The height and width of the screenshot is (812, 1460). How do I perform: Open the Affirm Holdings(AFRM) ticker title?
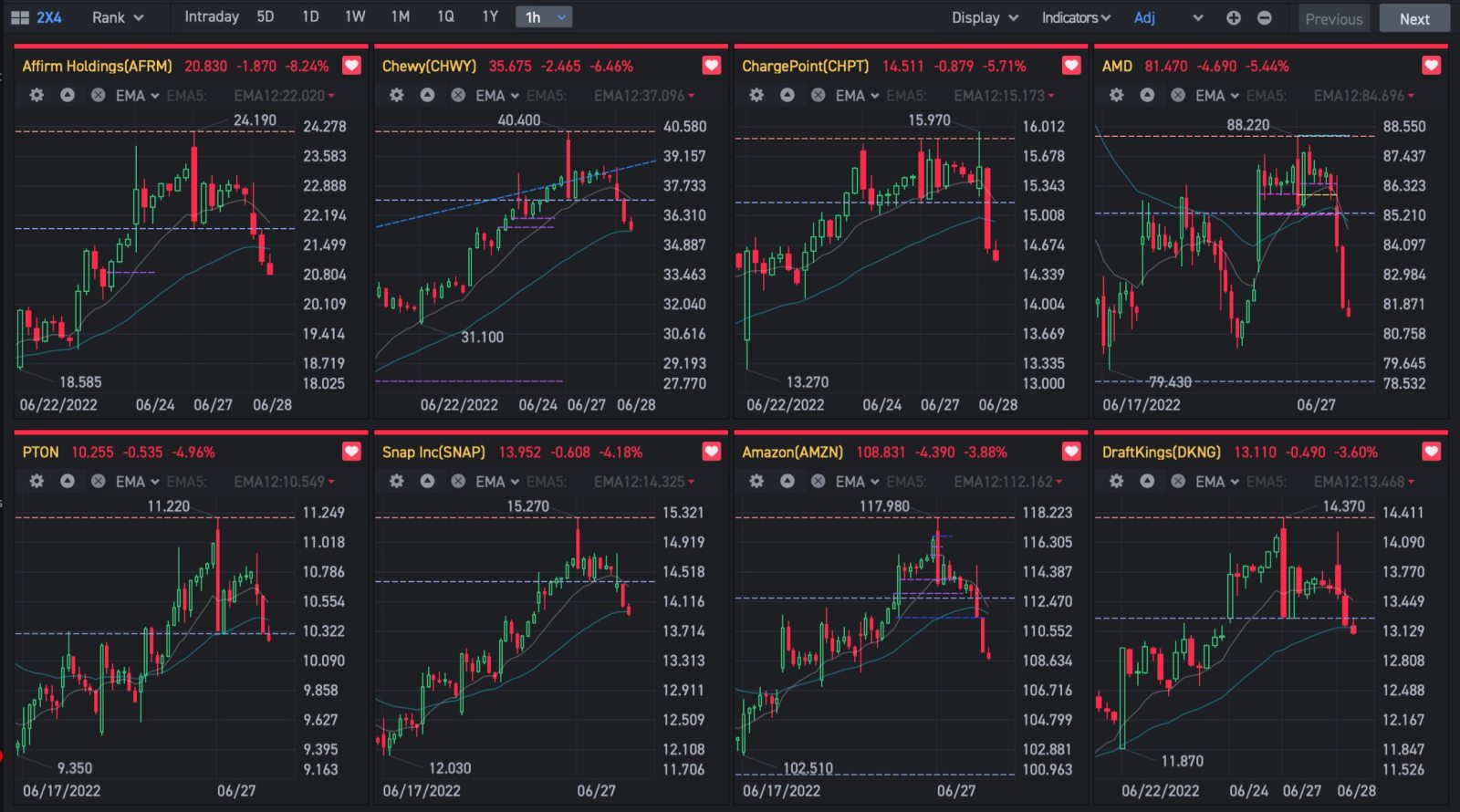click(x=97, y=66)
